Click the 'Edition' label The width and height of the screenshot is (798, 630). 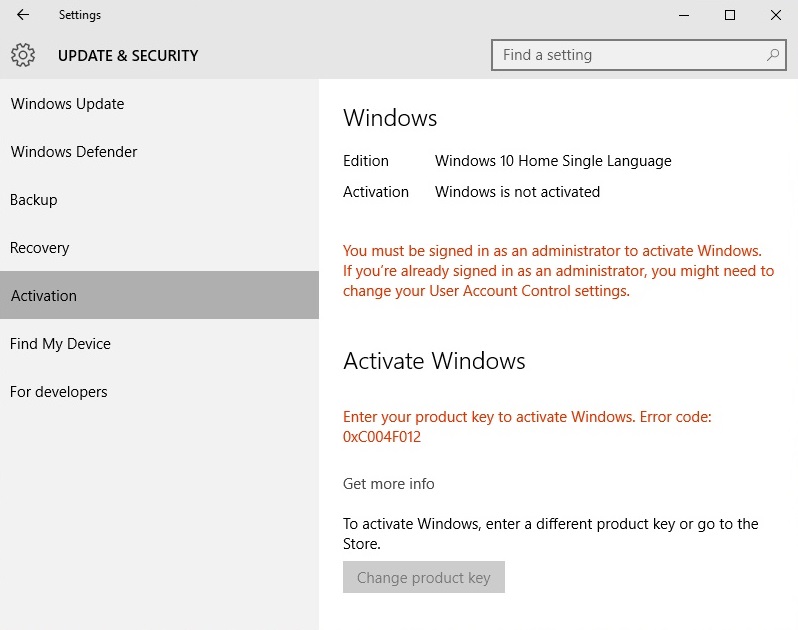click(365, 161)
